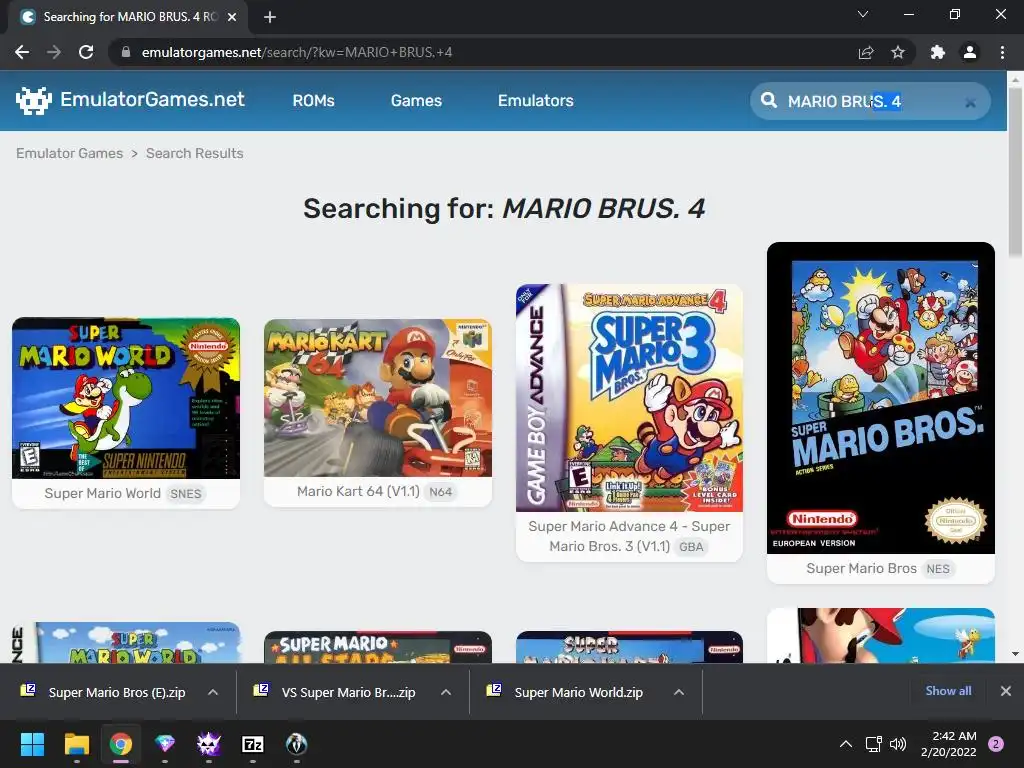
Task: Go back using browser back arrow
Action: click(22, 52)
